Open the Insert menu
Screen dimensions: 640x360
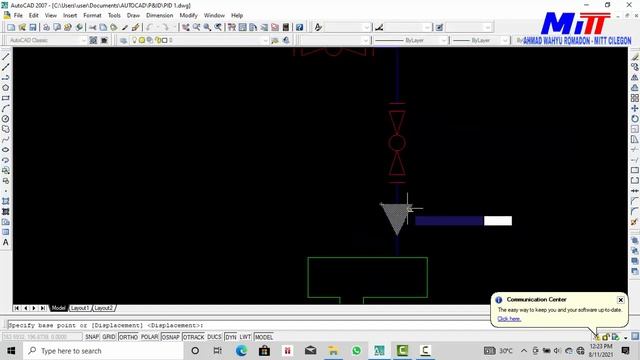[70, 16]
